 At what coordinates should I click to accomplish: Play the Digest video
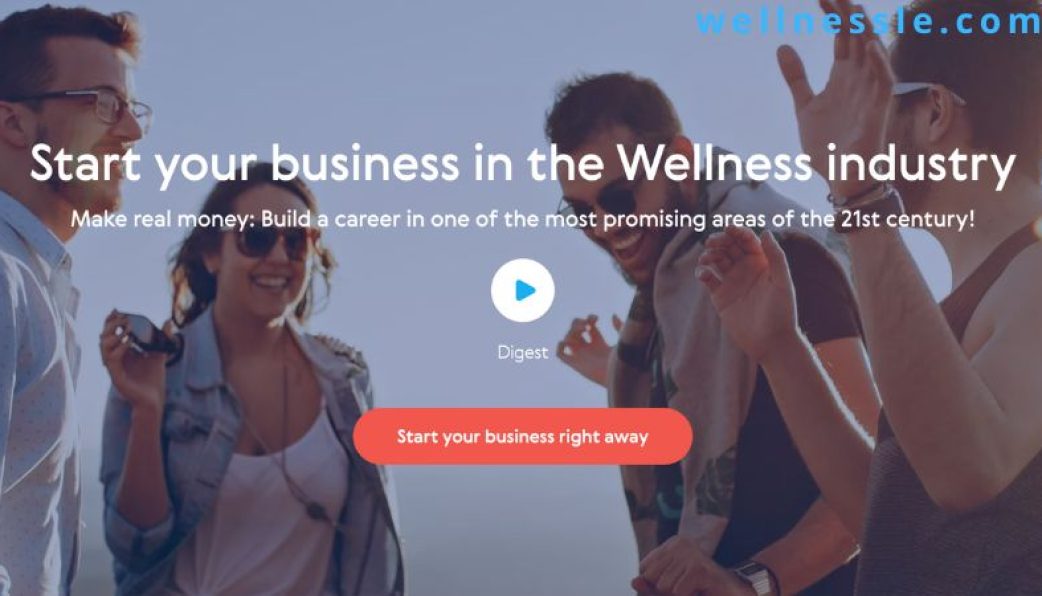pyautogui.click(x=522, y=290)
